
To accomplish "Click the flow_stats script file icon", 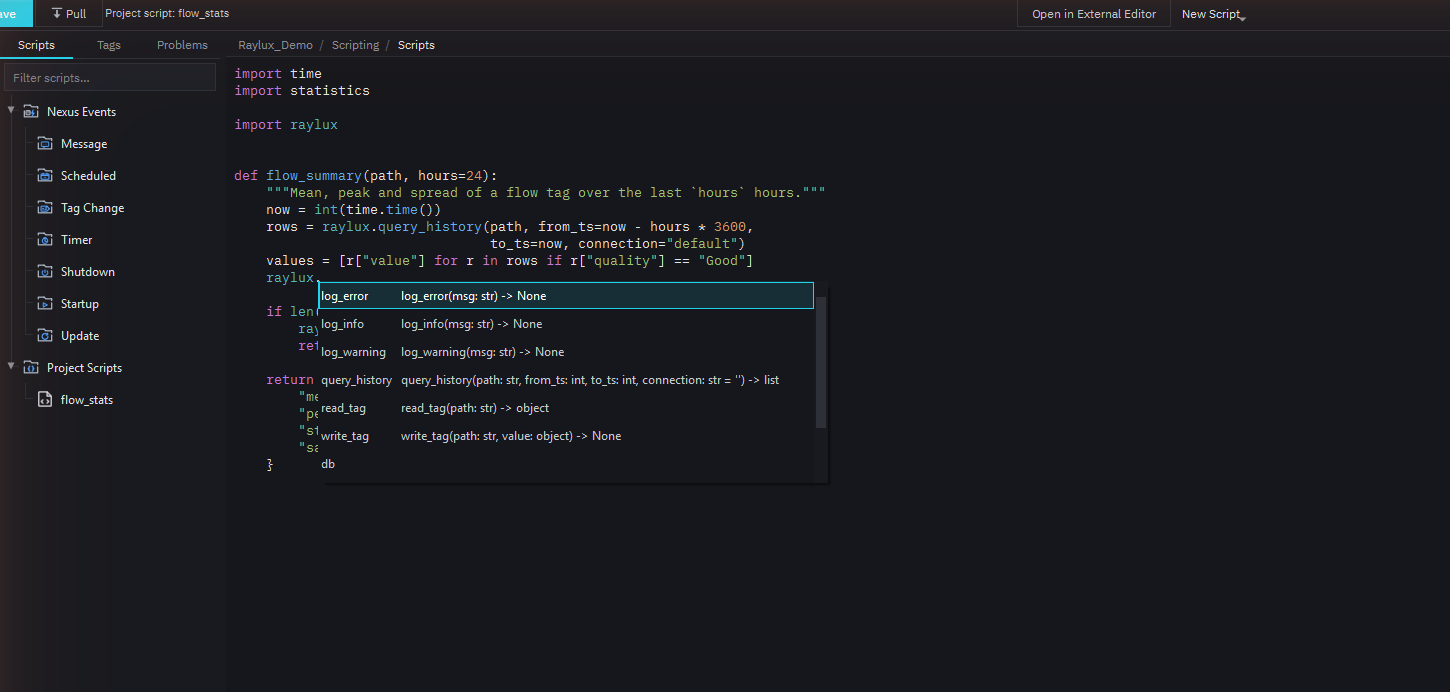I will coord(44,400).
